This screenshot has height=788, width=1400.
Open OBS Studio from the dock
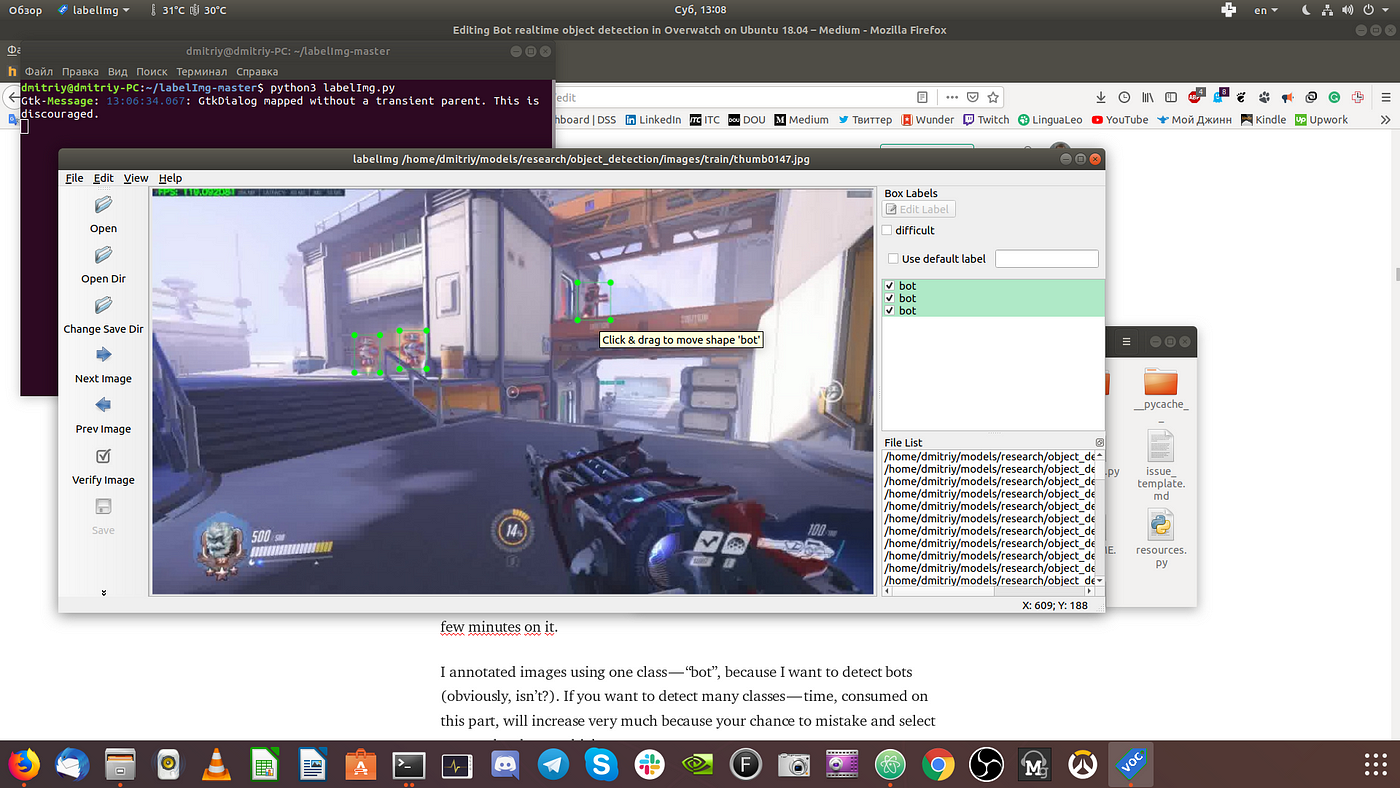click(x=986, y=765)
